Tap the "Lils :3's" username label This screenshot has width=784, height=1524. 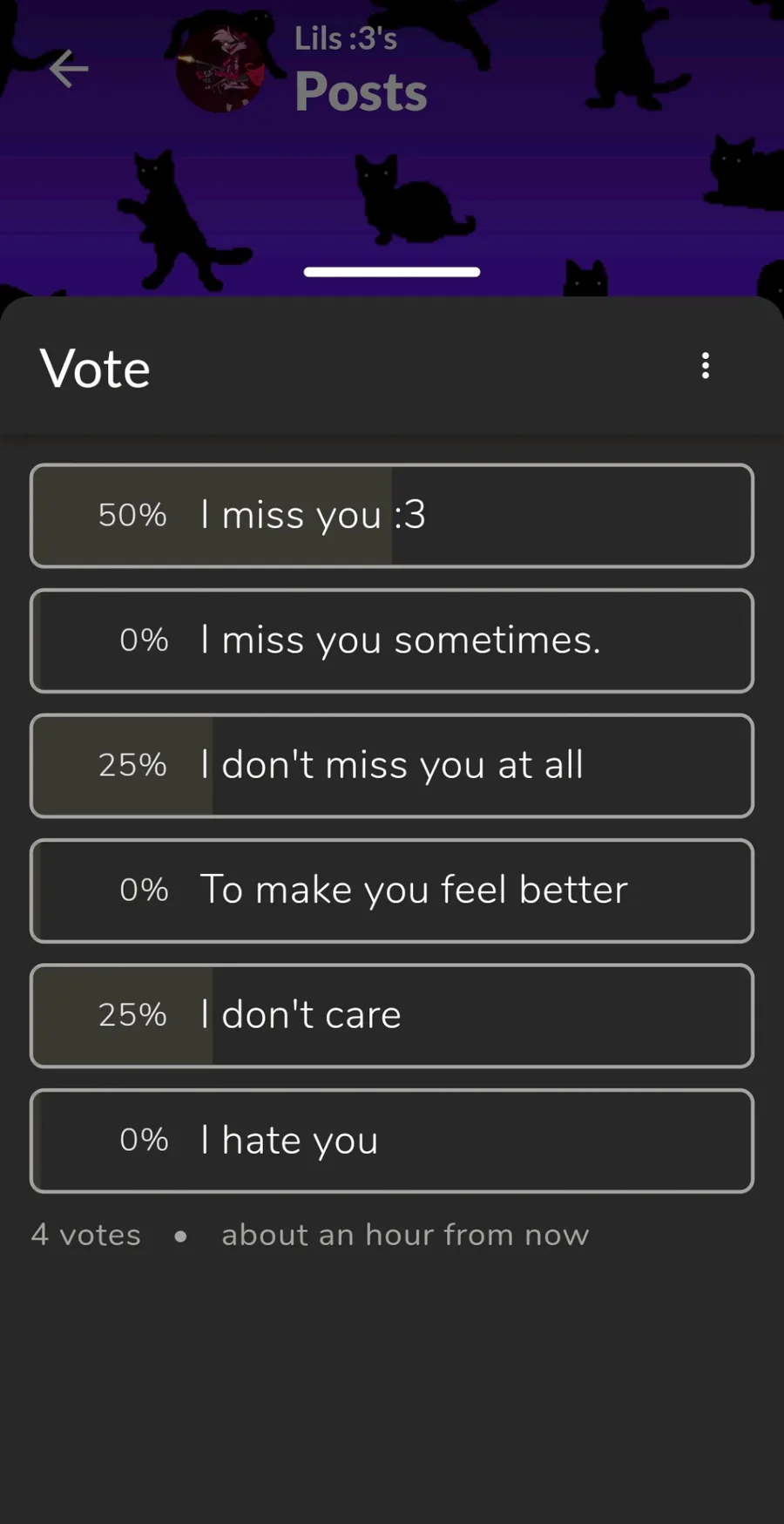tap(346, 38)
